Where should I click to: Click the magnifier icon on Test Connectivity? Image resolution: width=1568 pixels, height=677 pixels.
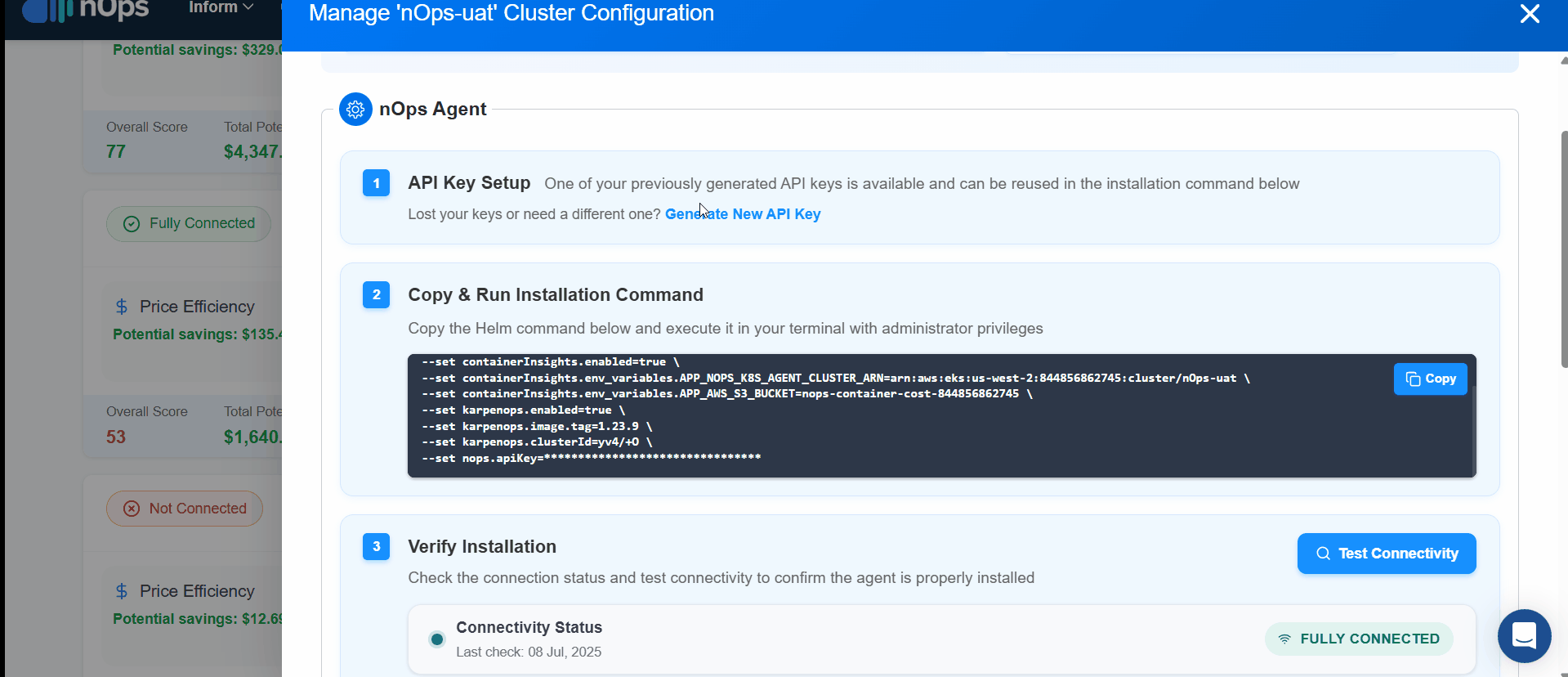[1323, 554]
